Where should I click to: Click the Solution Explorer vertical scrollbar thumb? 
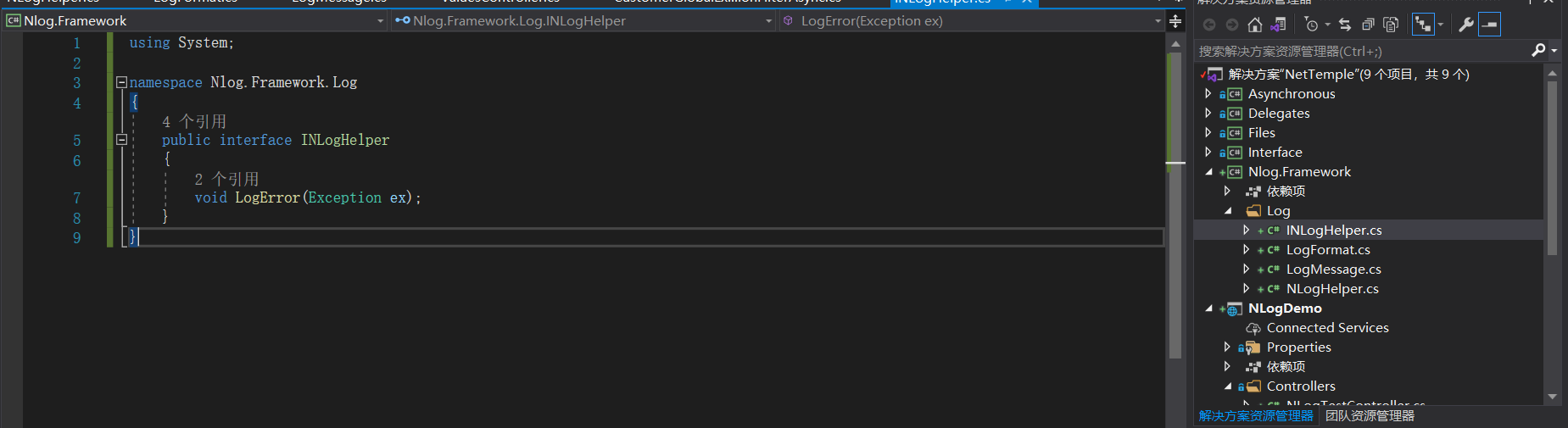pos(1552,169)
